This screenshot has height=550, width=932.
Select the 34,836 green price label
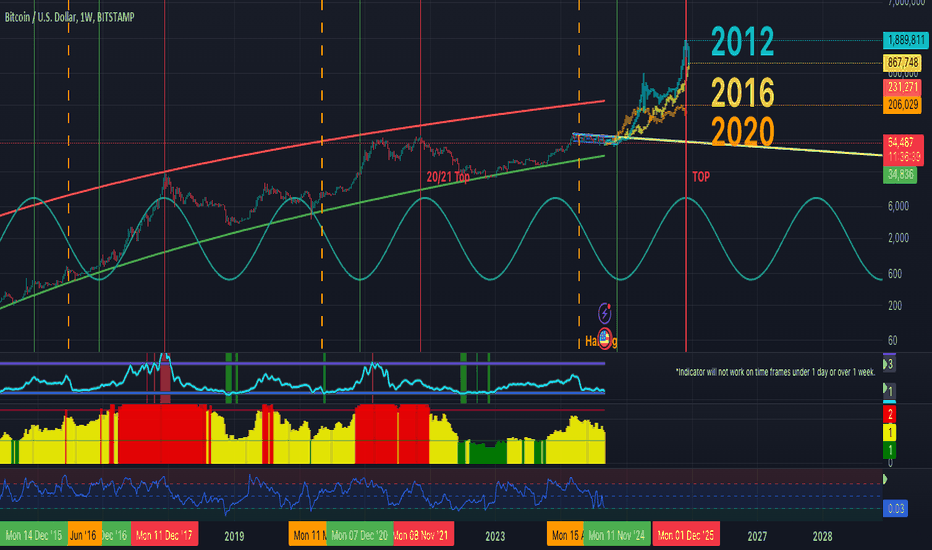900,174
